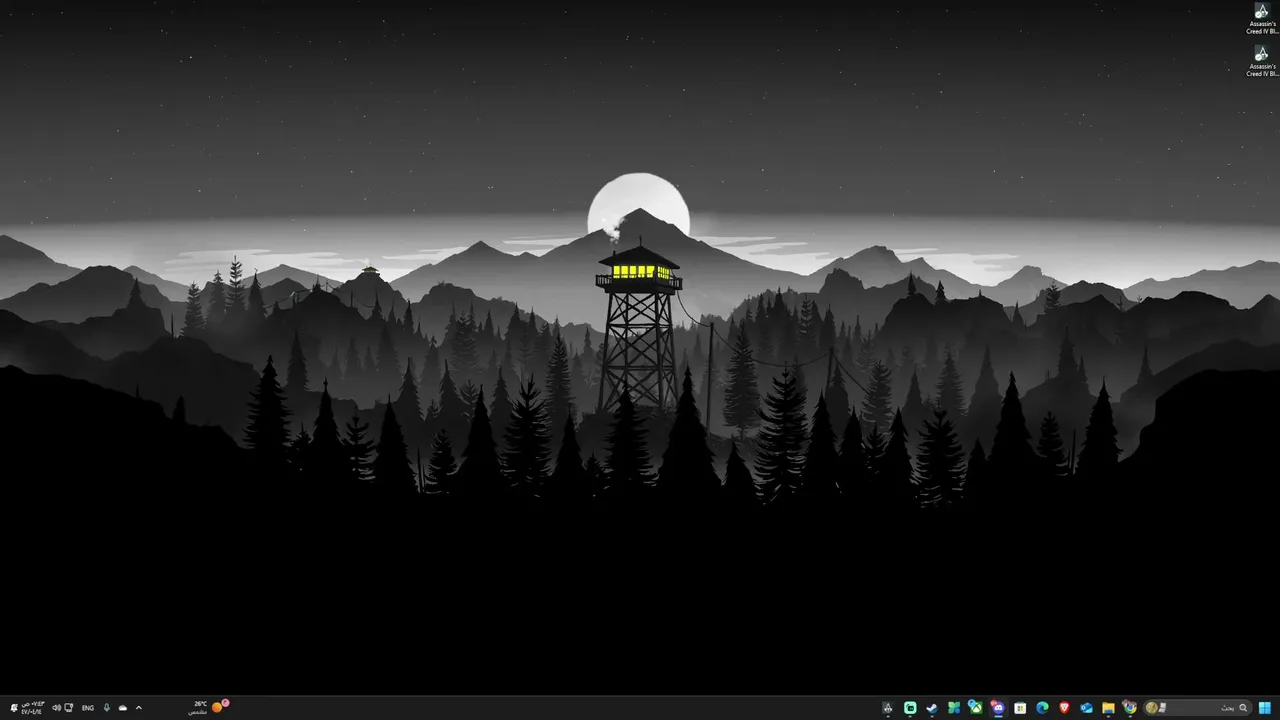The image size is (1280, 720).
Task: Open the teal square app on taskbar
Action: click(910, 708)
